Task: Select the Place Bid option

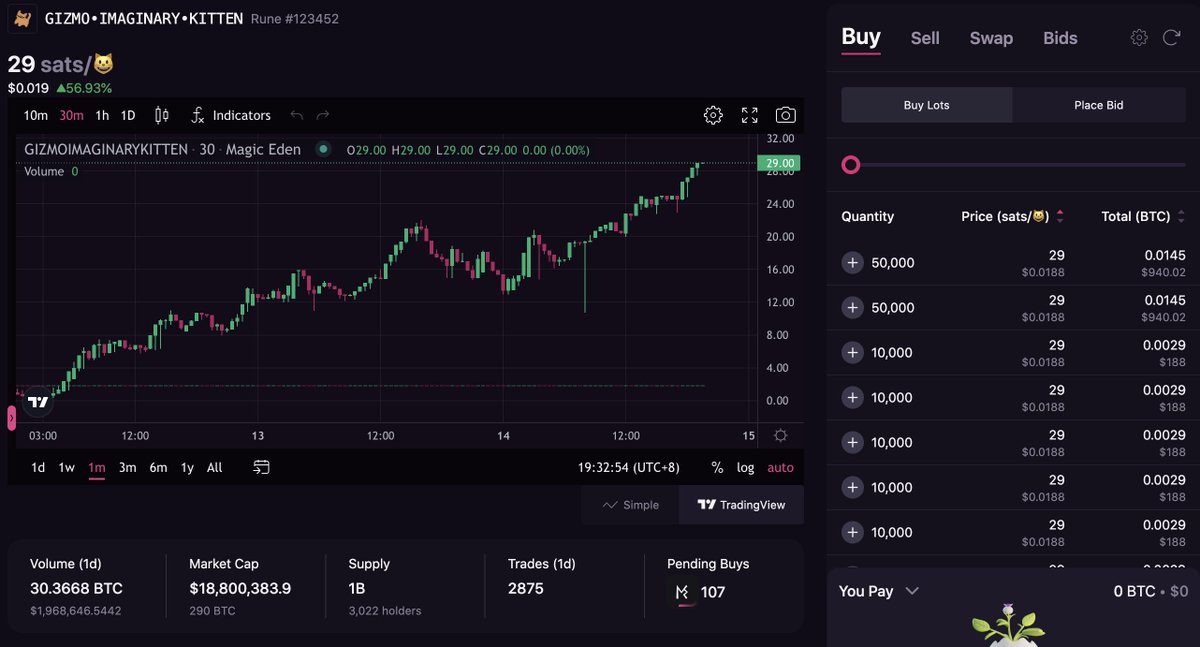Action: [1099, 105]
